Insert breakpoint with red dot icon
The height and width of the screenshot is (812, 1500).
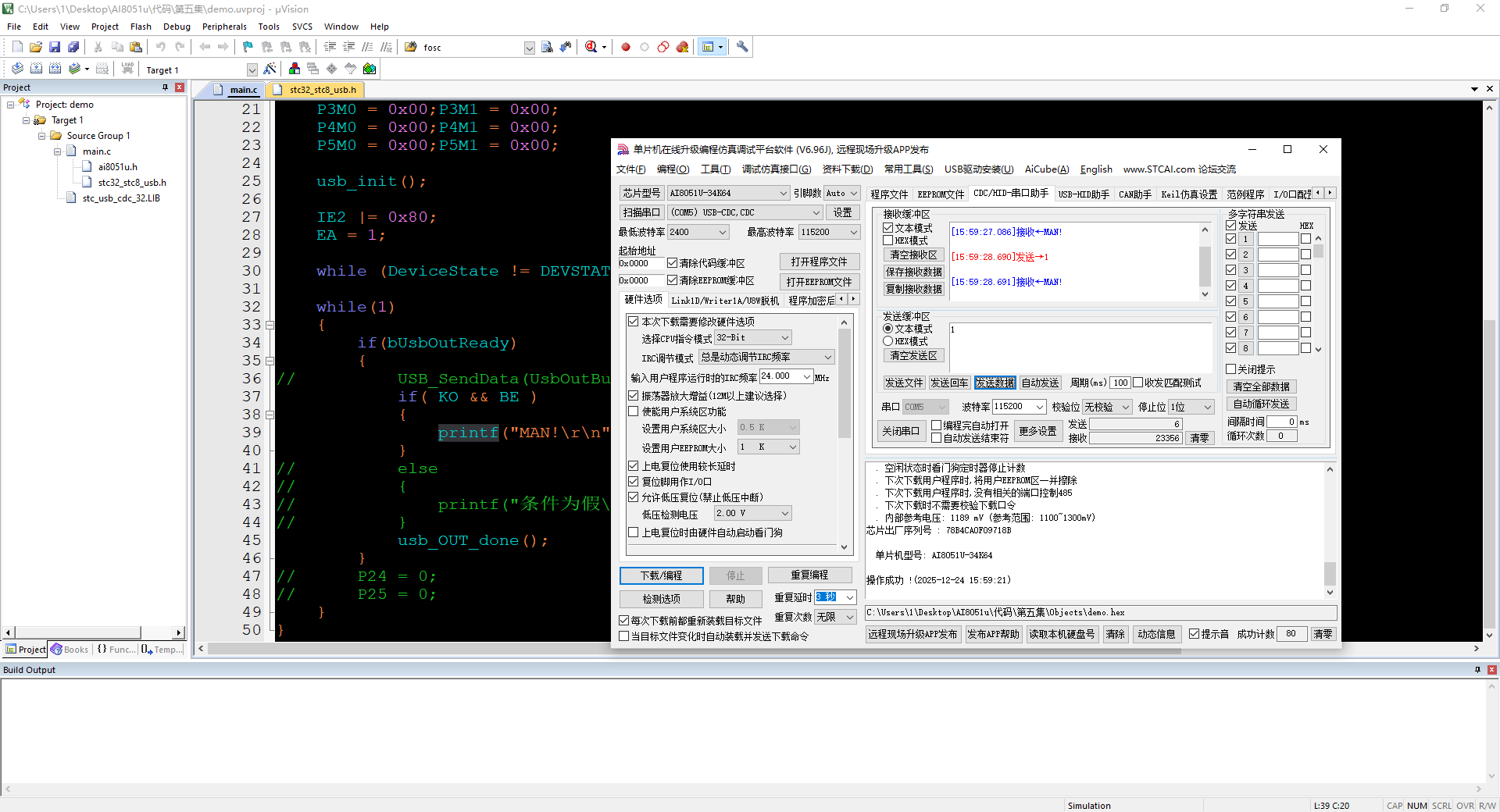[x=626, y=48]
